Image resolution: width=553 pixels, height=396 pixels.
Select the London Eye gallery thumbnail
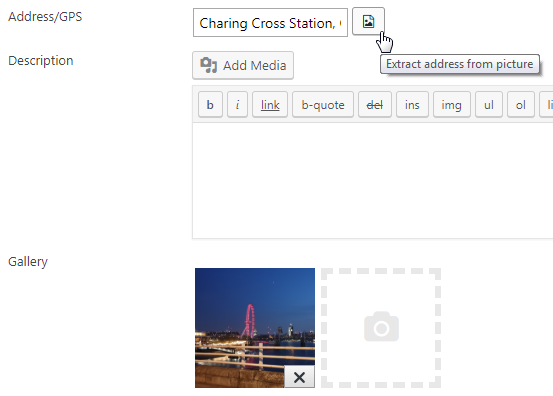coord(255,328)
